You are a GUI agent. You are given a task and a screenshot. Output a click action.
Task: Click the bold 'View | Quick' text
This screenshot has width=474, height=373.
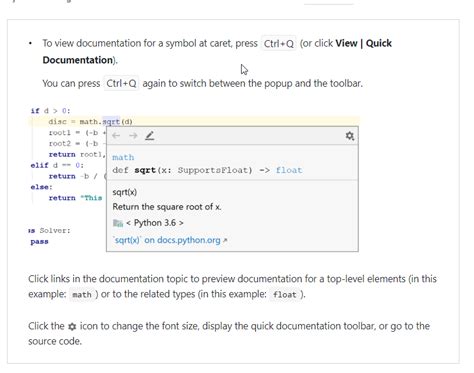pos(363,43)
